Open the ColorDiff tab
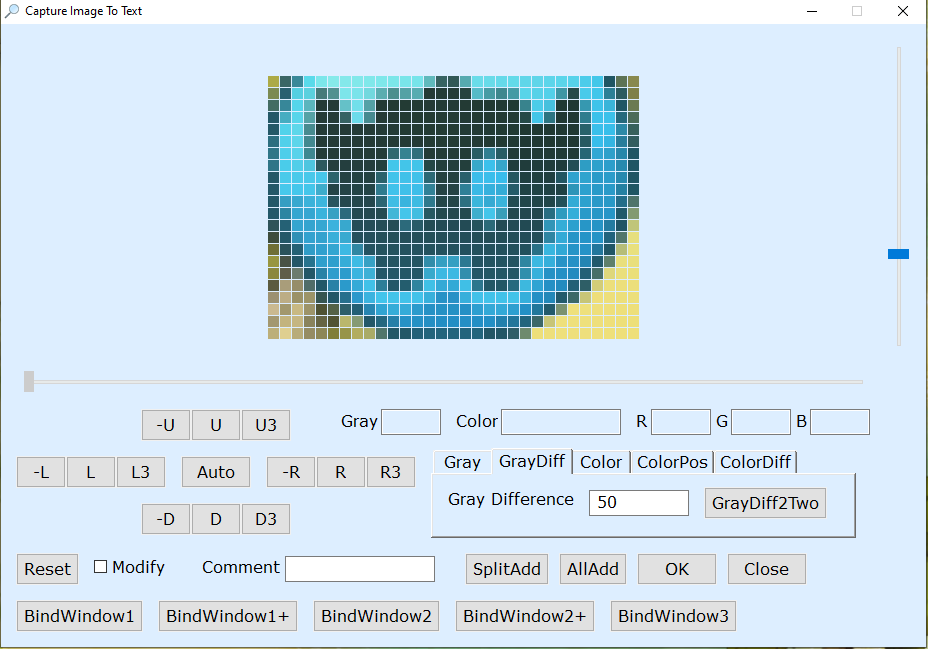This screenshot has width=928, height=649. coord(755,462)
